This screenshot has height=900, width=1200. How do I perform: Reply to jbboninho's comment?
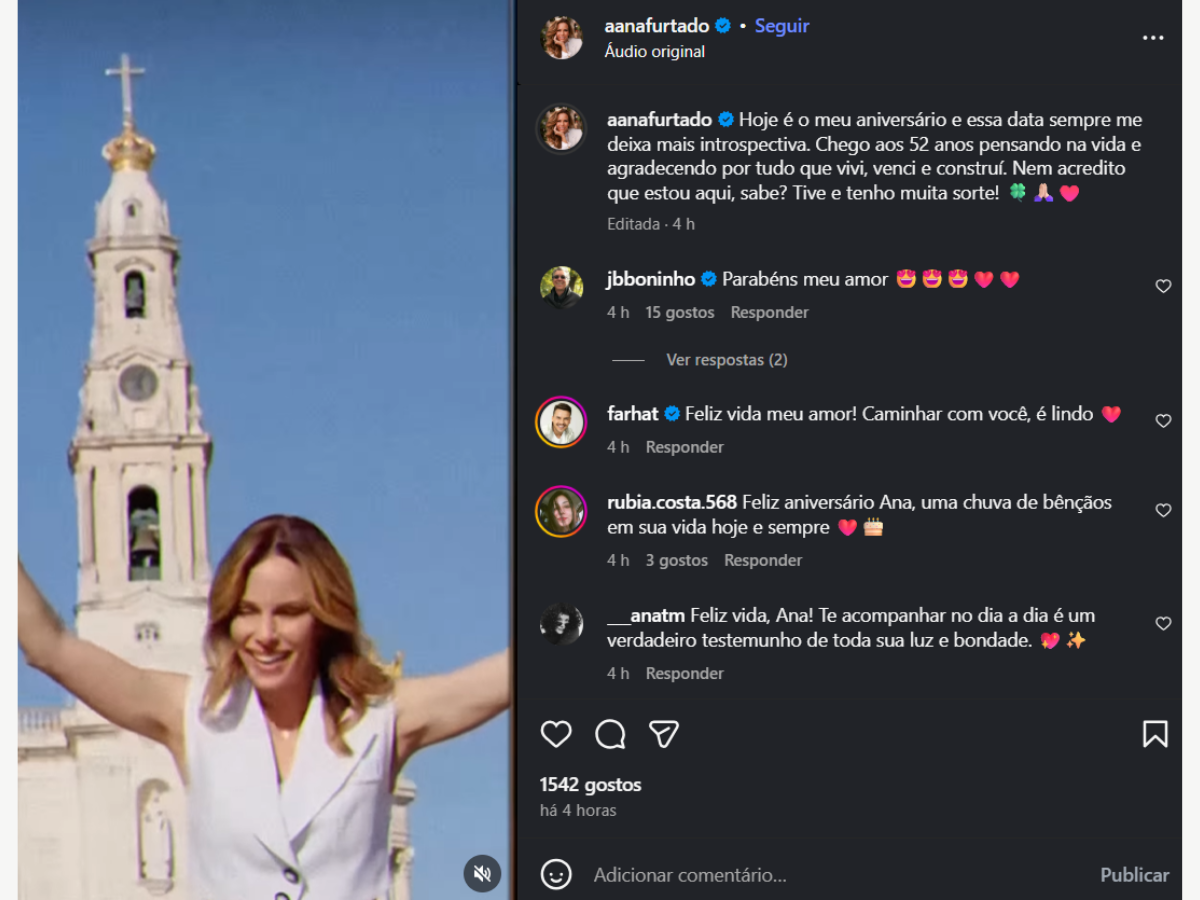(769, 313)
